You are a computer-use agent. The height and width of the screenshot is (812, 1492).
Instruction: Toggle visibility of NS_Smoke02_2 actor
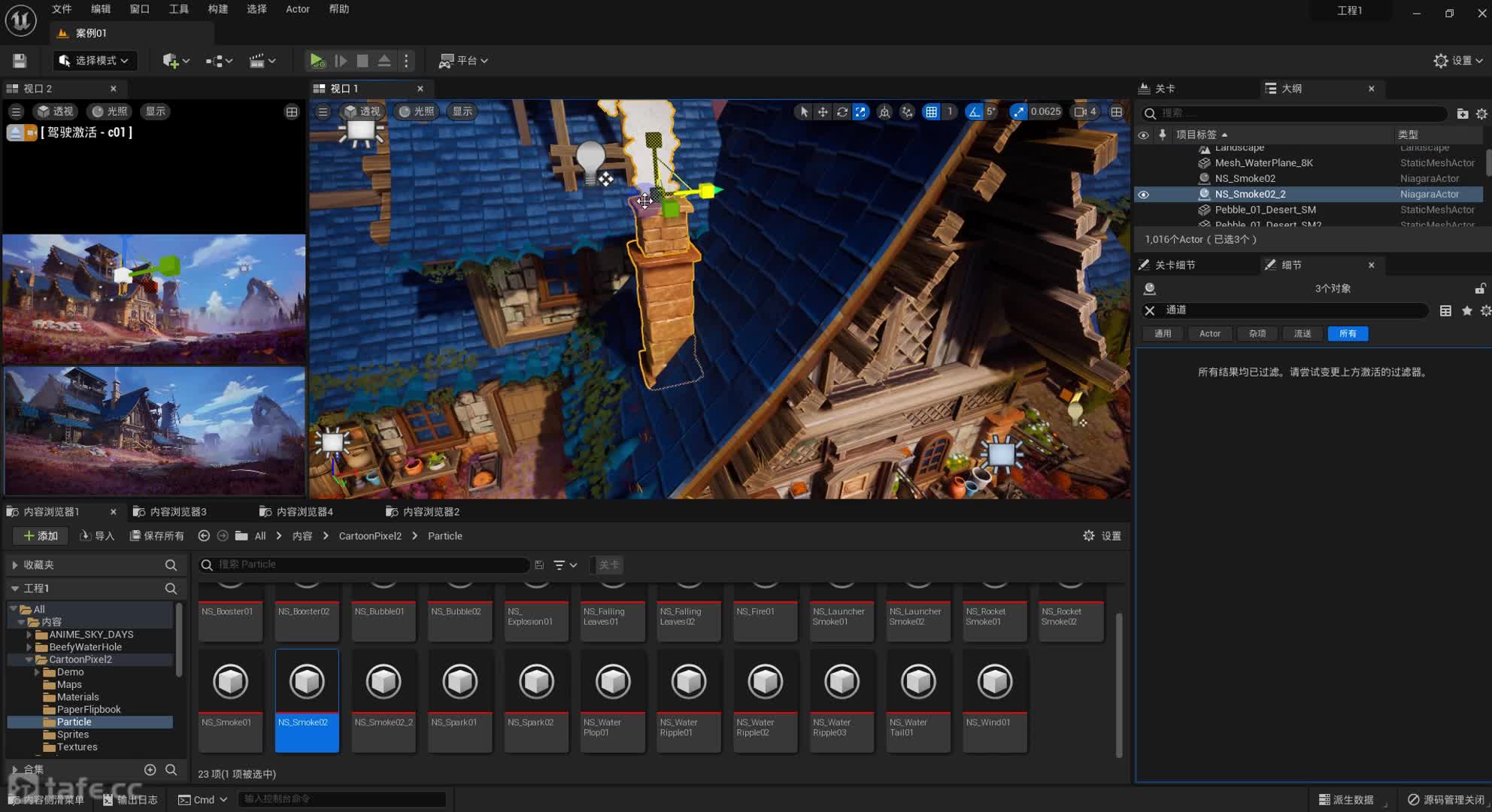coord(1143,195)
